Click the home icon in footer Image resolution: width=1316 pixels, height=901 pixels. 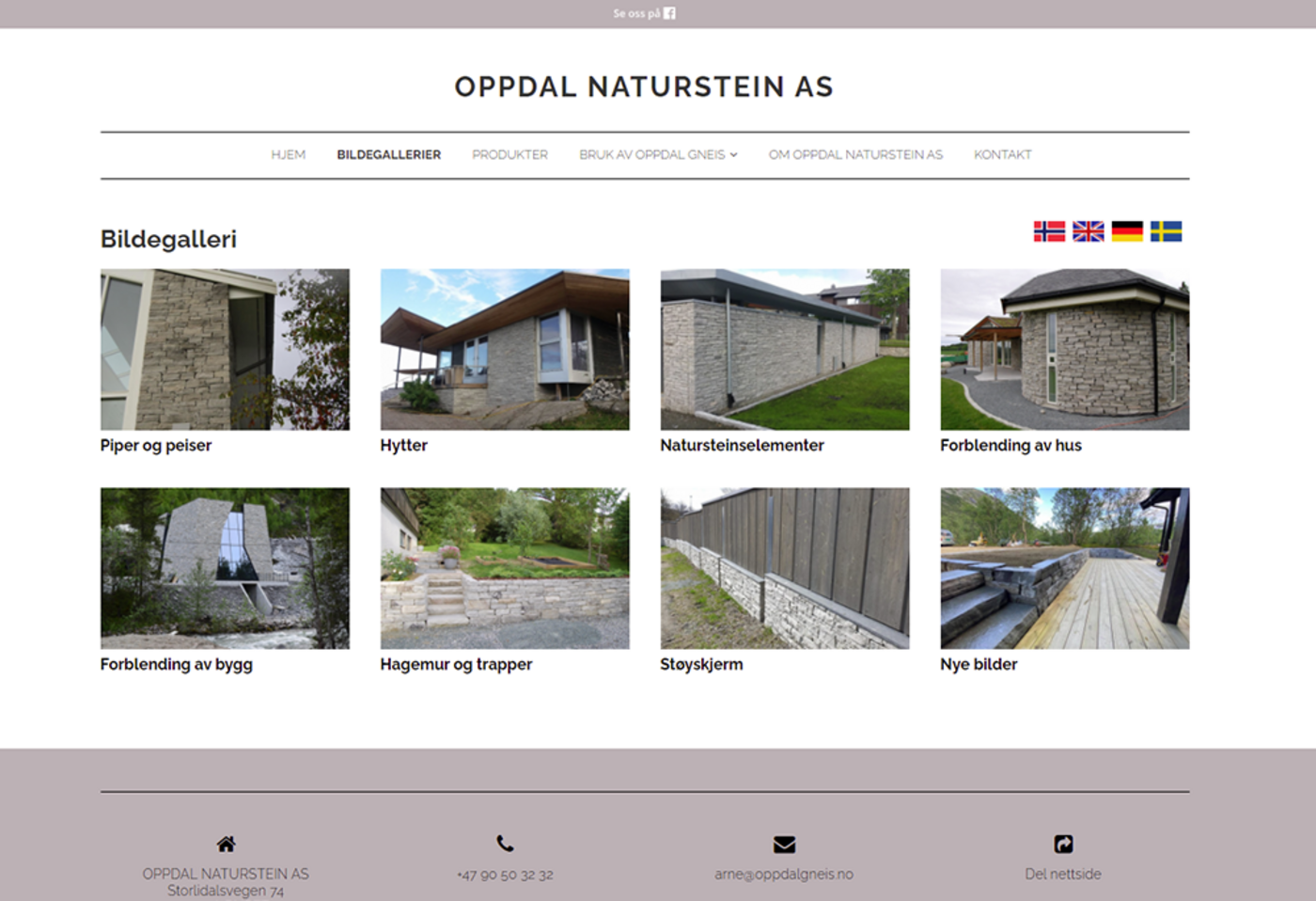[x=226, y=844]
